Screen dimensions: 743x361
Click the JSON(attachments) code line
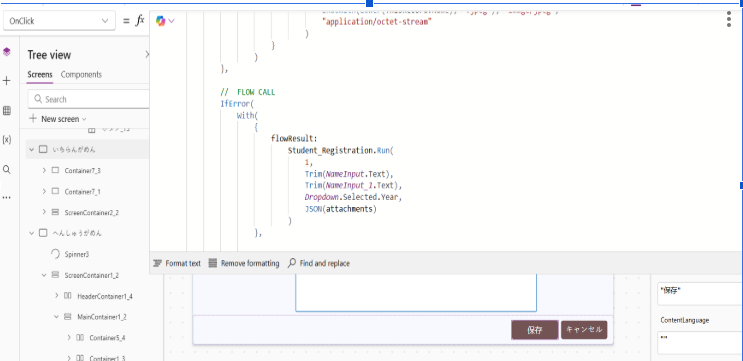tap(341, 208)
